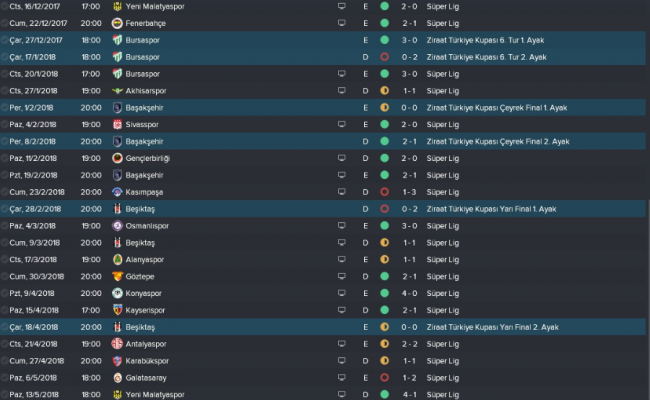The width and height of the screenshot is (650, 400).
Task: Click the Osmanlıspor club crest
Action: pos(118,225)
